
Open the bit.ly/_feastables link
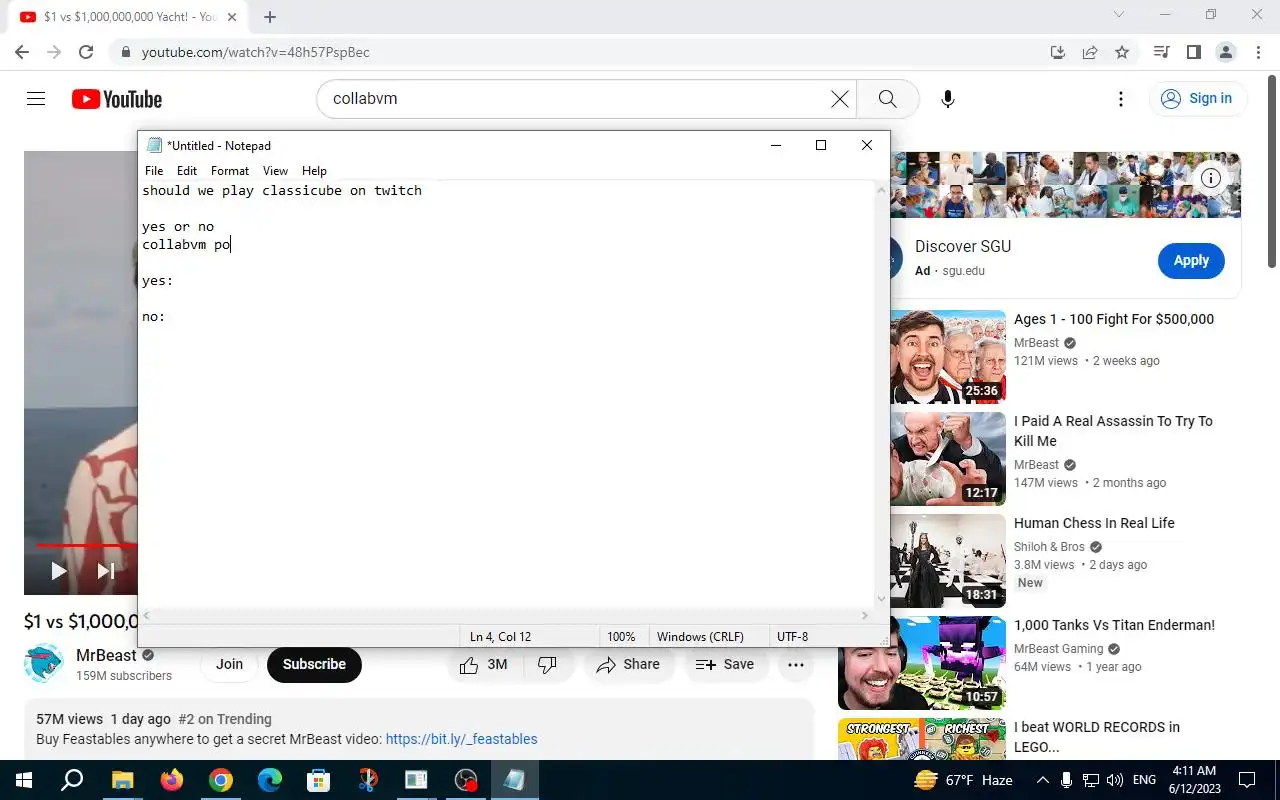click(461, 739)
